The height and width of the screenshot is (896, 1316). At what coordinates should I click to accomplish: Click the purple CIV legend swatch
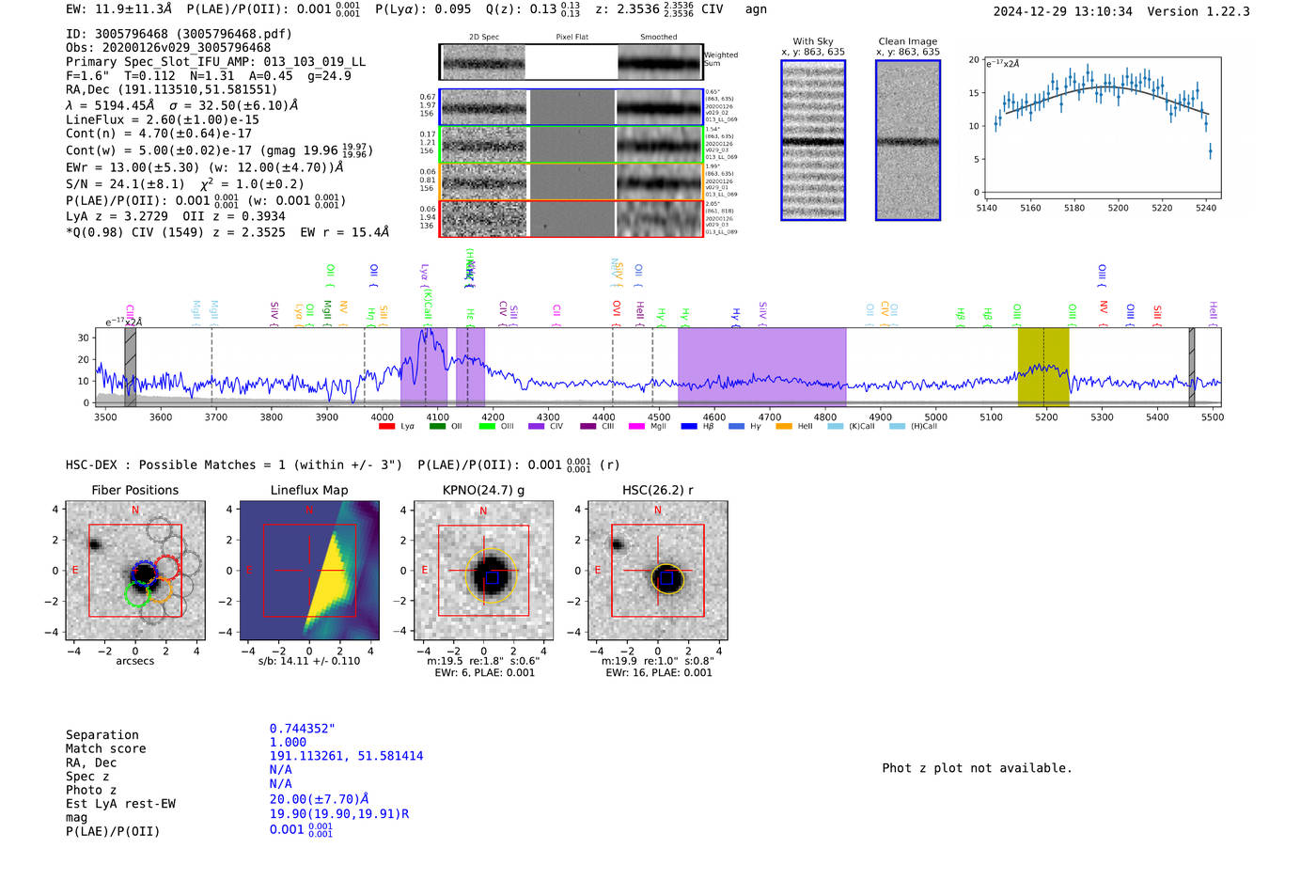(537, 427)
